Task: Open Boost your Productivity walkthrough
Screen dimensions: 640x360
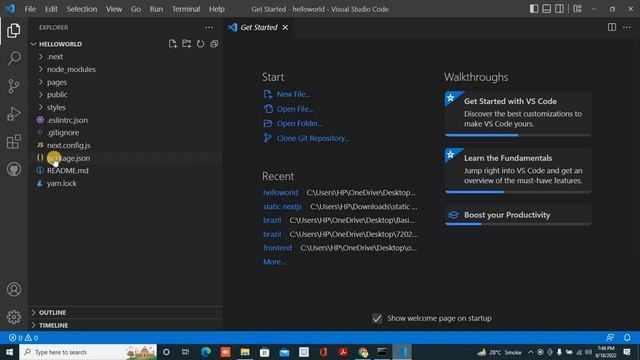Action: pyautogui.click(x=518, y=215)
